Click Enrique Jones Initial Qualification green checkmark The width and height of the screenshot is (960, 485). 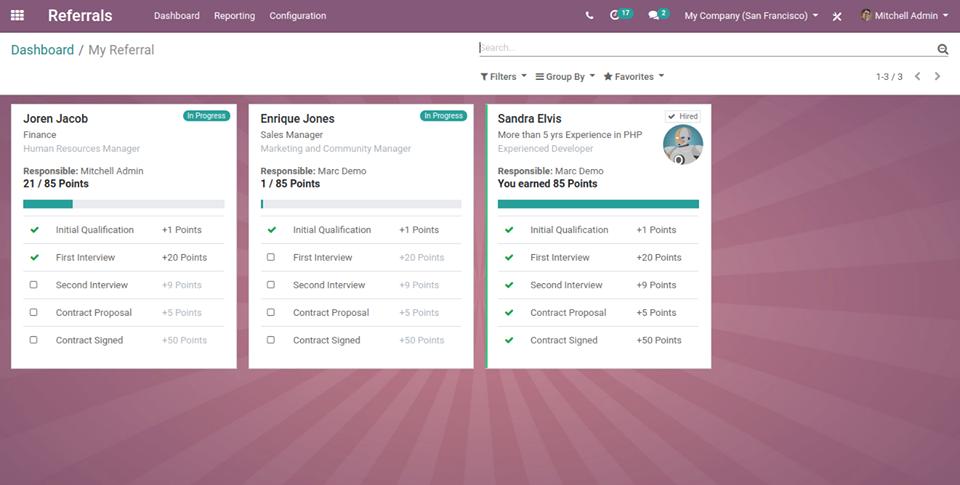pyautogui.click(x=272, y=230)
